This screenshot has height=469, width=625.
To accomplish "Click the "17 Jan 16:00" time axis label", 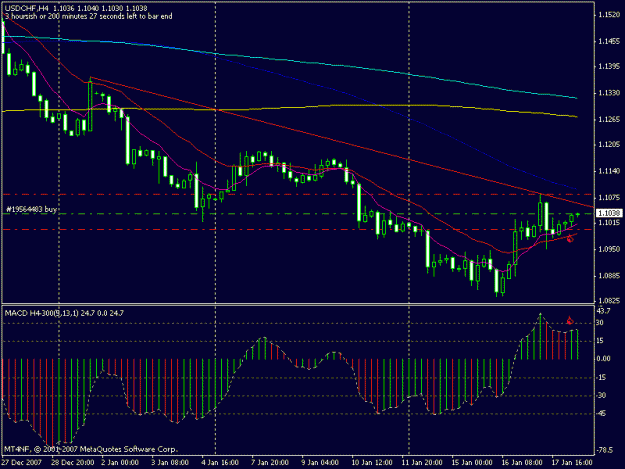I will pos(572,463).
